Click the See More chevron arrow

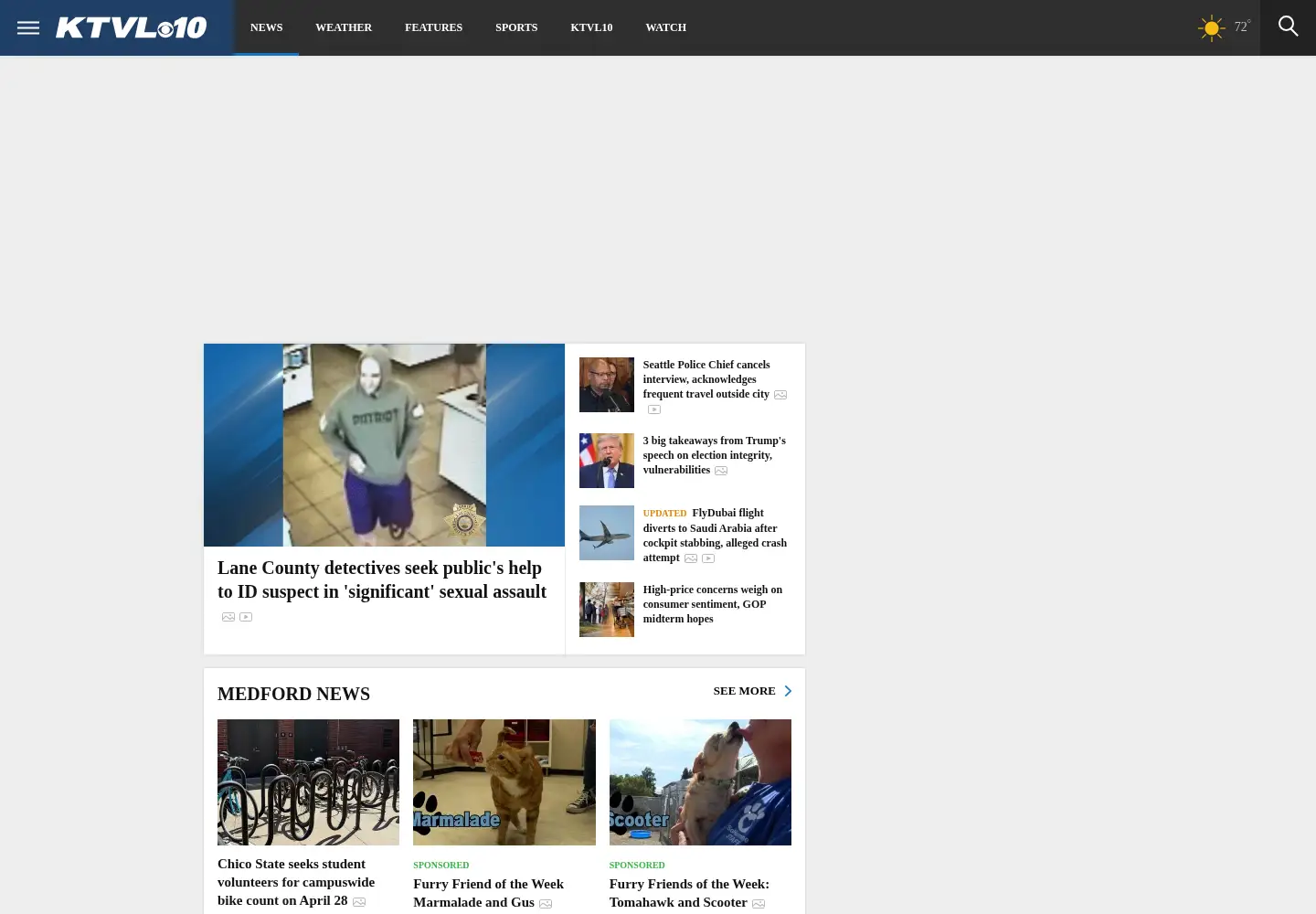click(x=788, y=691)
